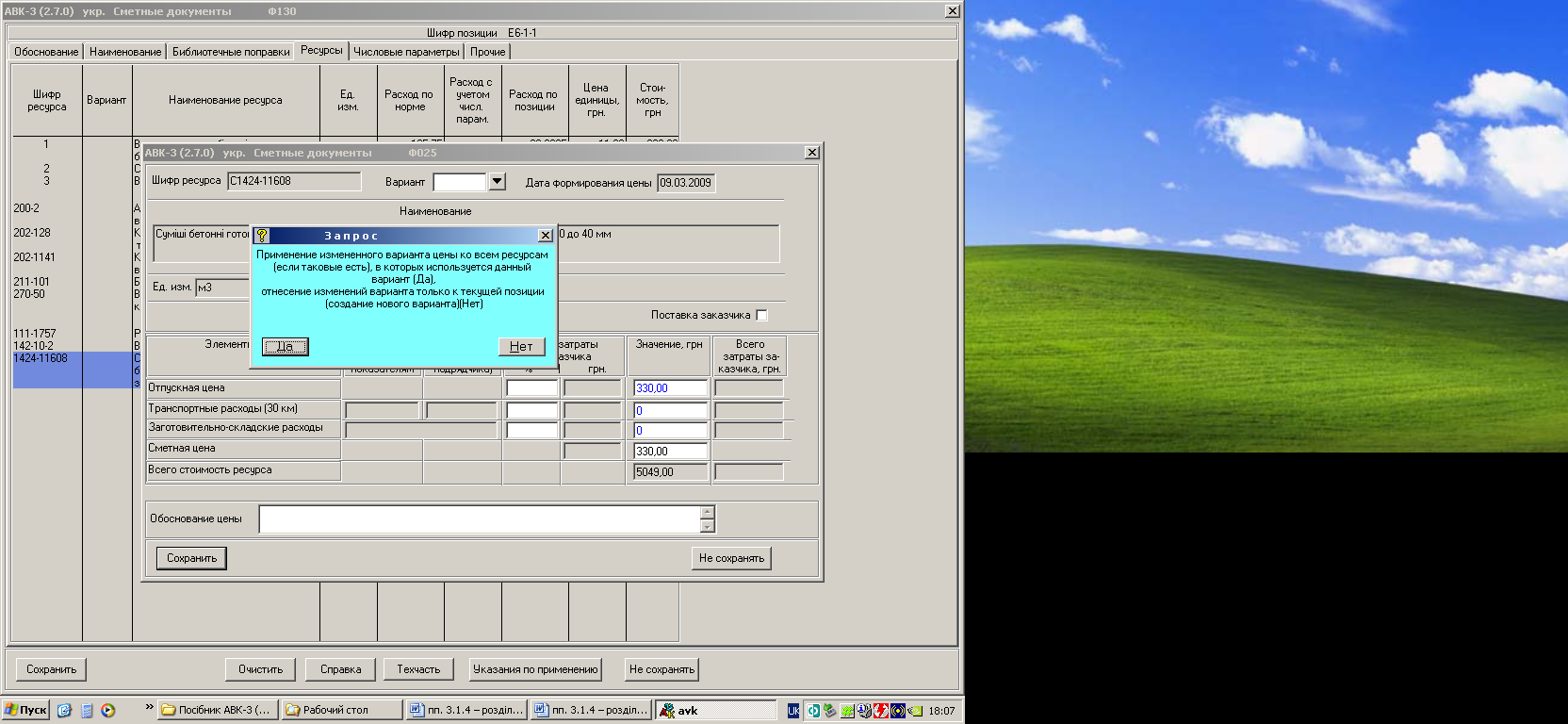Select resource row 211-101
1568x724 pixels.
[x=31, y=282]
